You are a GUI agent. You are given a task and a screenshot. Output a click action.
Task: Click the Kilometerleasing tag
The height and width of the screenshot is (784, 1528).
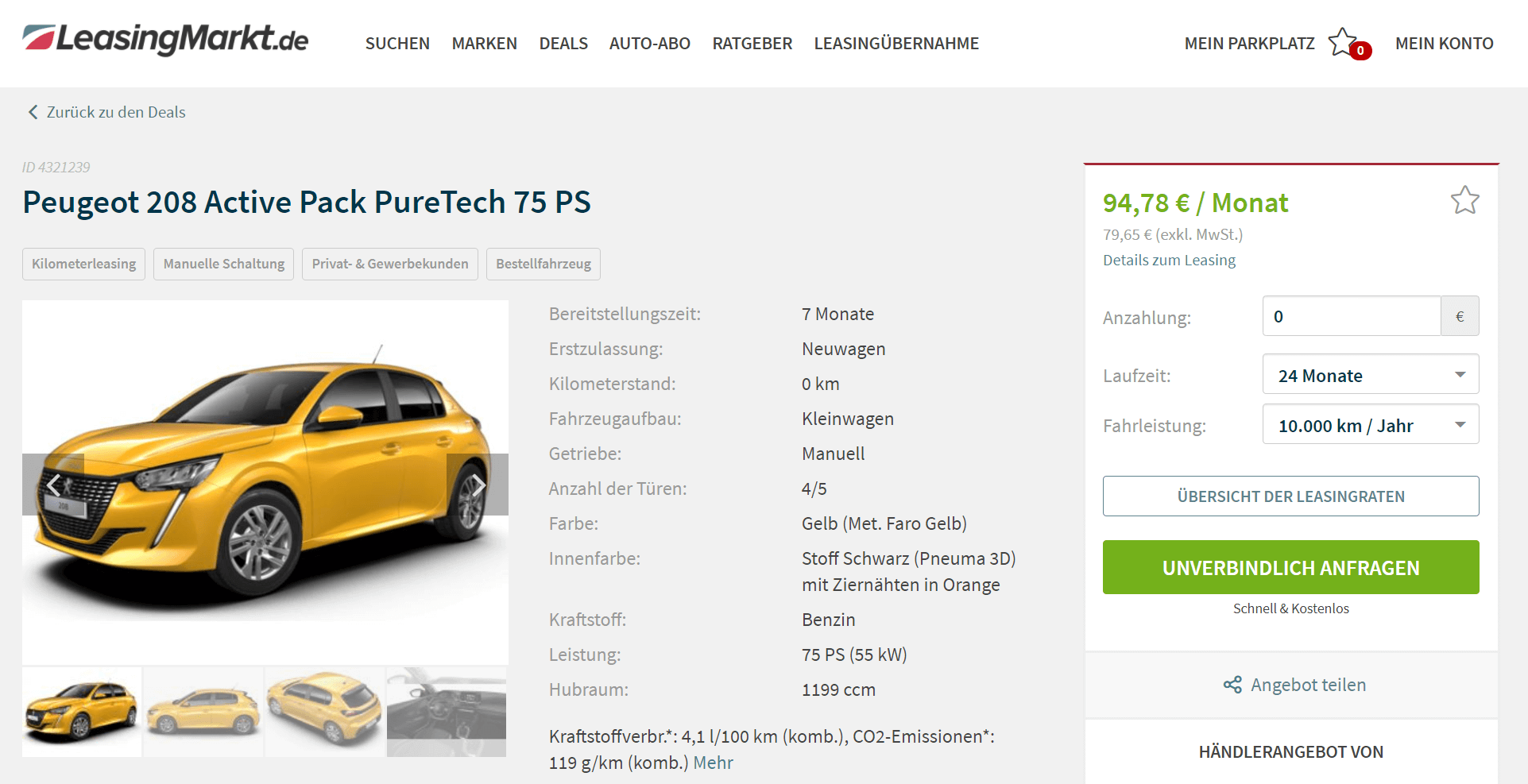(x=83, y=264)
